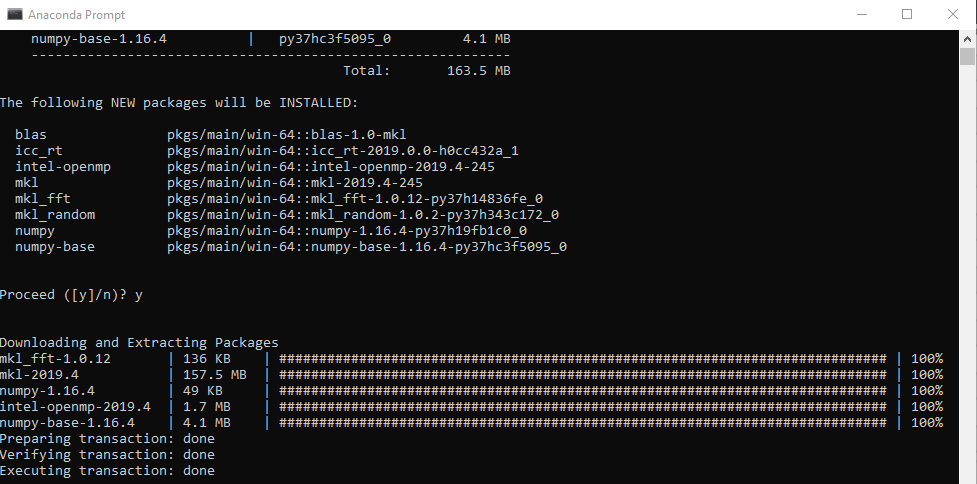This screenshot has height=484, width=977.
Task: Click the 'blas' package name
Action: [31, 135]
